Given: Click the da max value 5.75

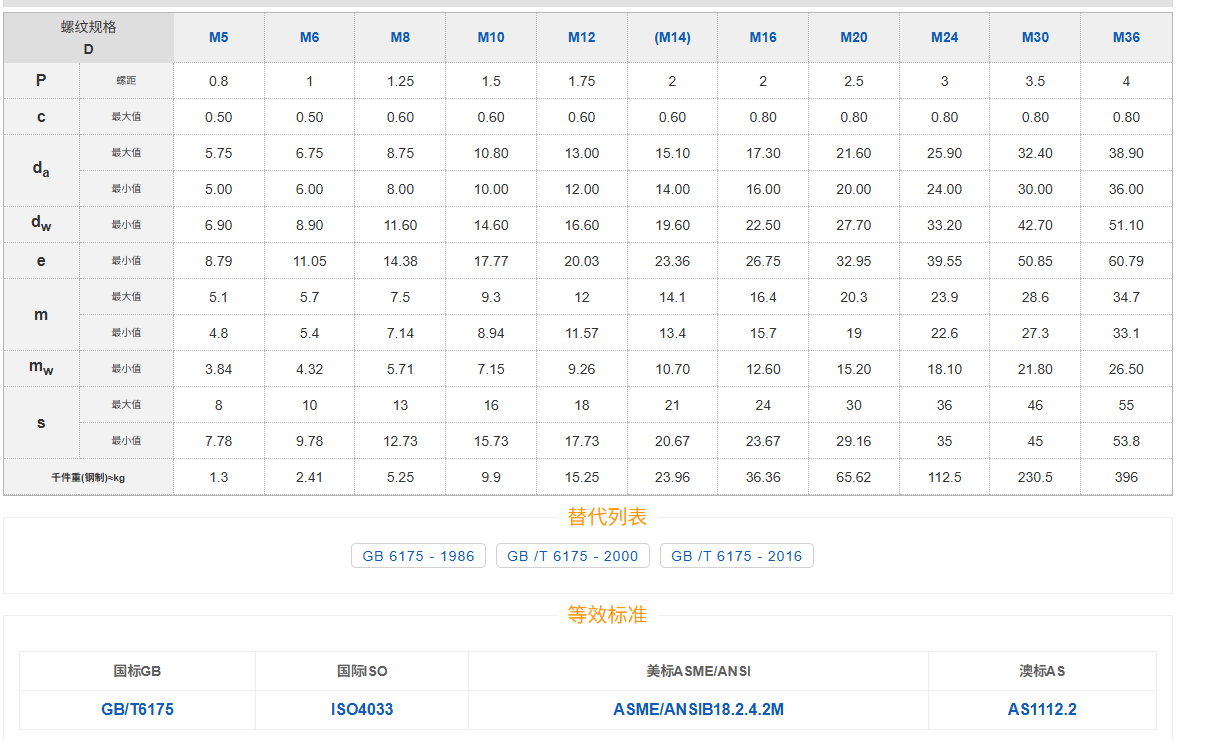Looking at the screenshot, I should pyautogui.click(x=219, y=153).
